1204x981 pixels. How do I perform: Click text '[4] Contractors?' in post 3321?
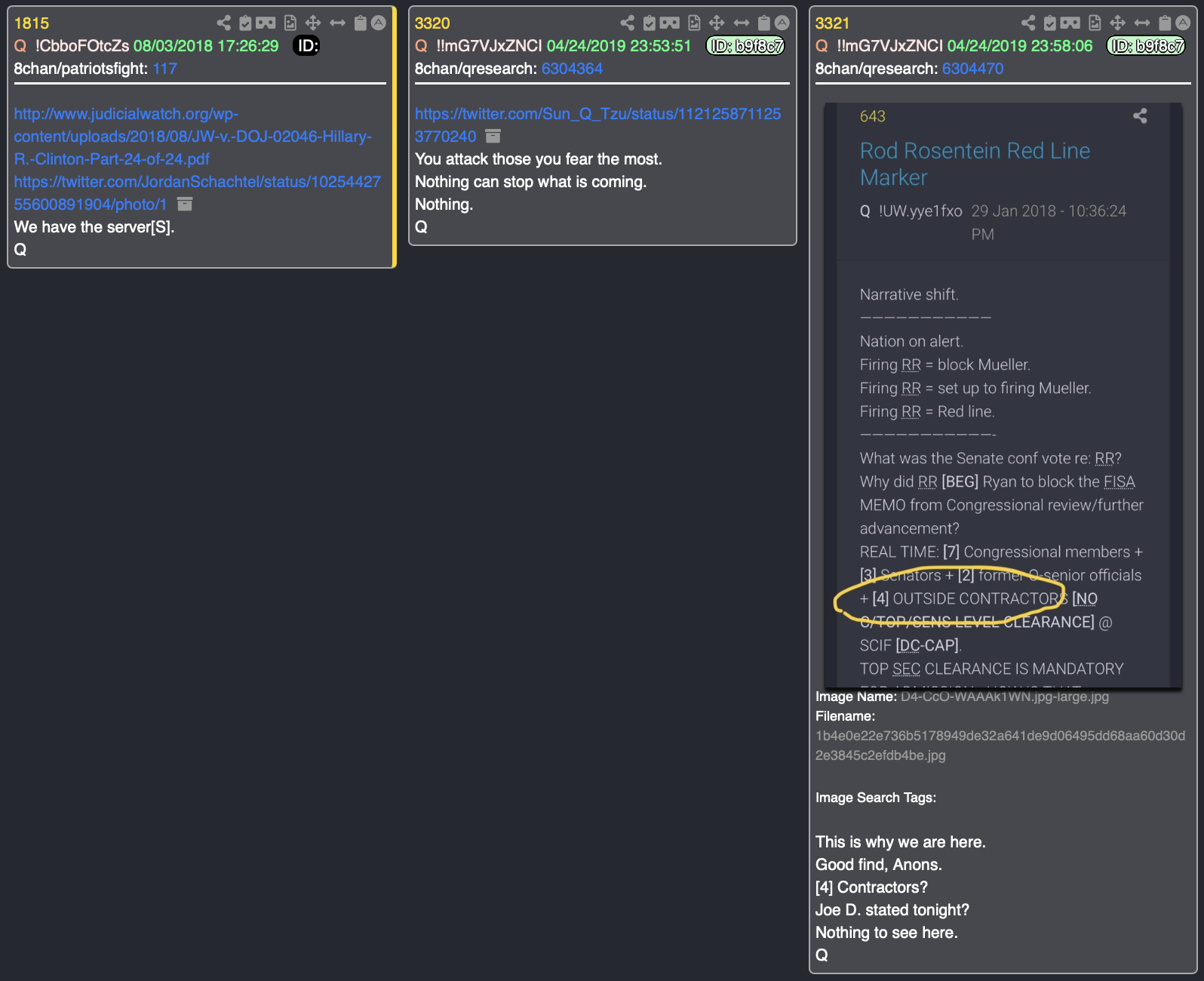[872, 887]
